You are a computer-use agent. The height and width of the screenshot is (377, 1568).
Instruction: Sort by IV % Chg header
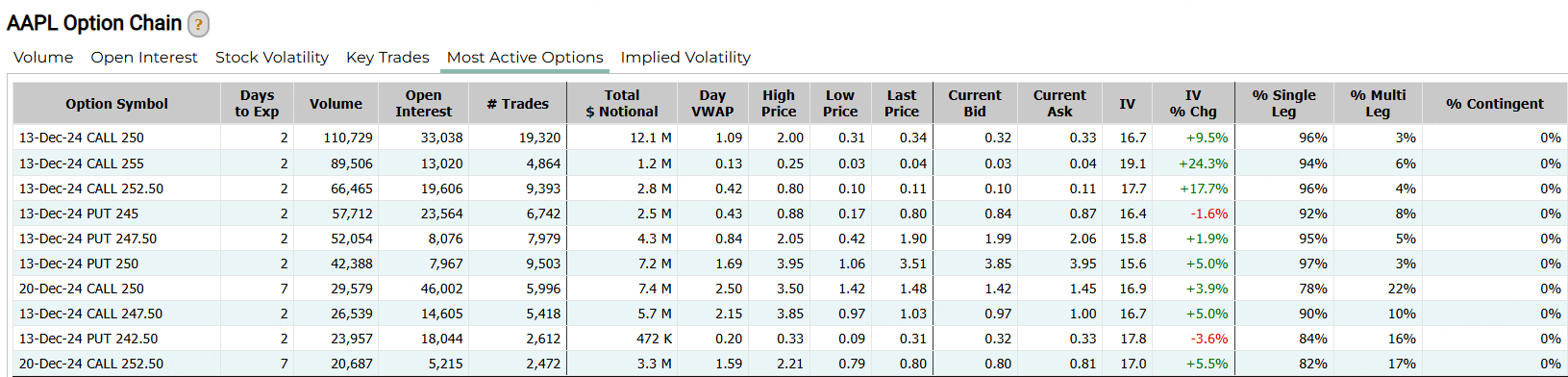(x=1192, y=104)
